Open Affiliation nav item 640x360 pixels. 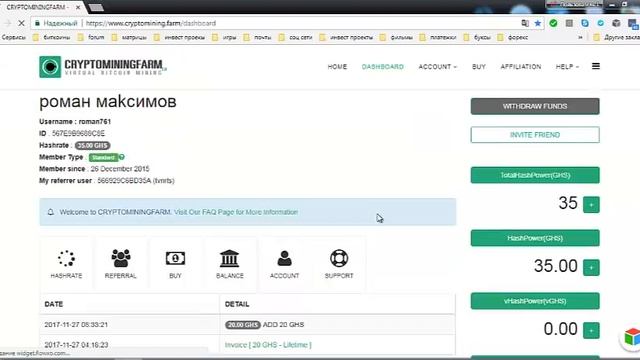(x=521, y=67)
